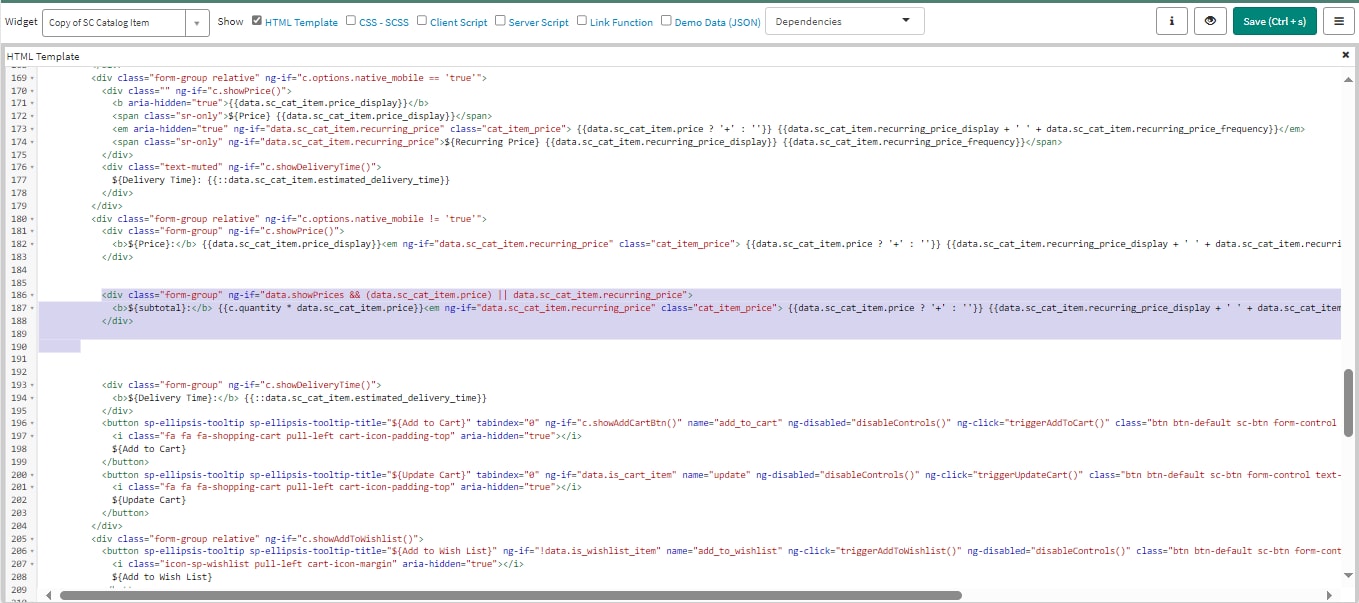This screenshot has height=603, width=1359.
Task: Click ${Add to Cart} text on line 198
Action: 149,449
